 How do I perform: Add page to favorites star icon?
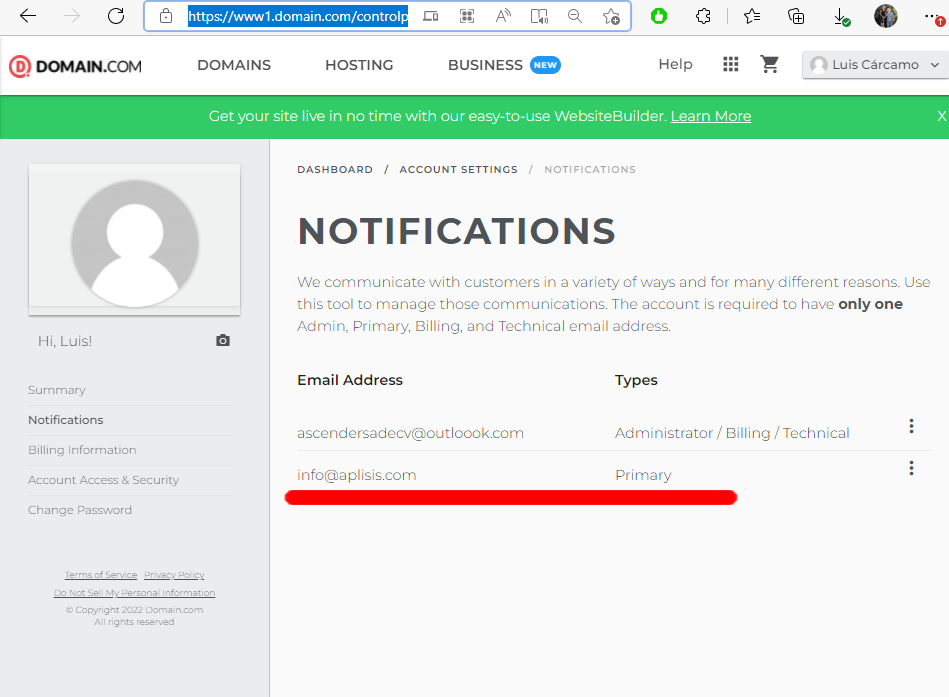coord(611,16)
